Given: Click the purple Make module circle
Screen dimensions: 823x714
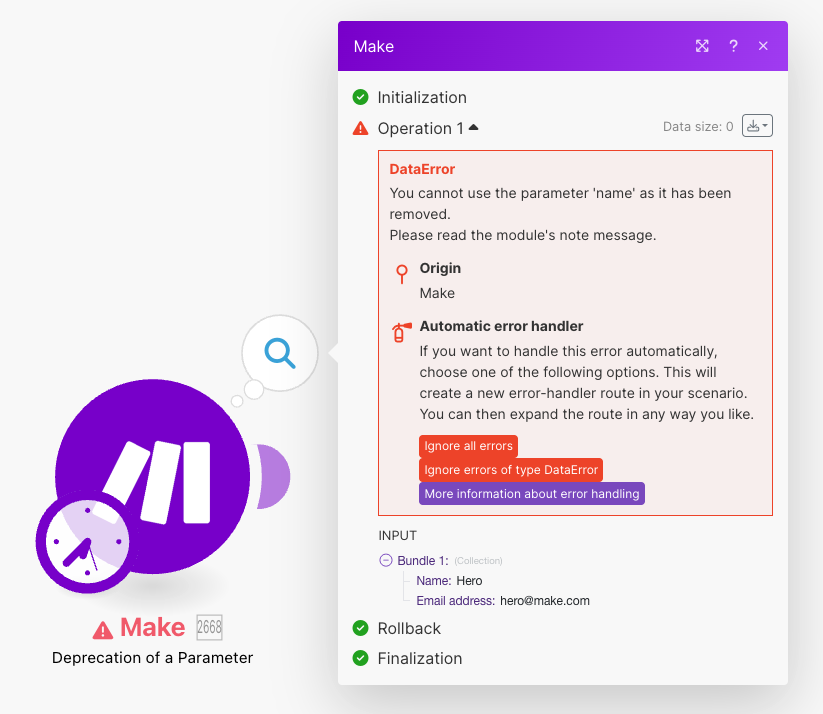Looking at the screenshot, I should tap(152, 476).
